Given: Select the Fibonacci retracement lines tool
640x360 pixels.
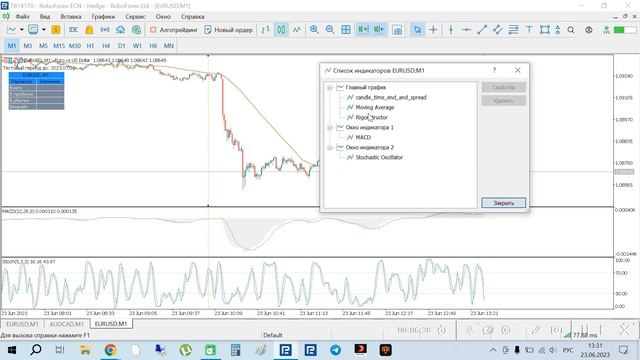Looking at the screenshot, I should [513, 30].
